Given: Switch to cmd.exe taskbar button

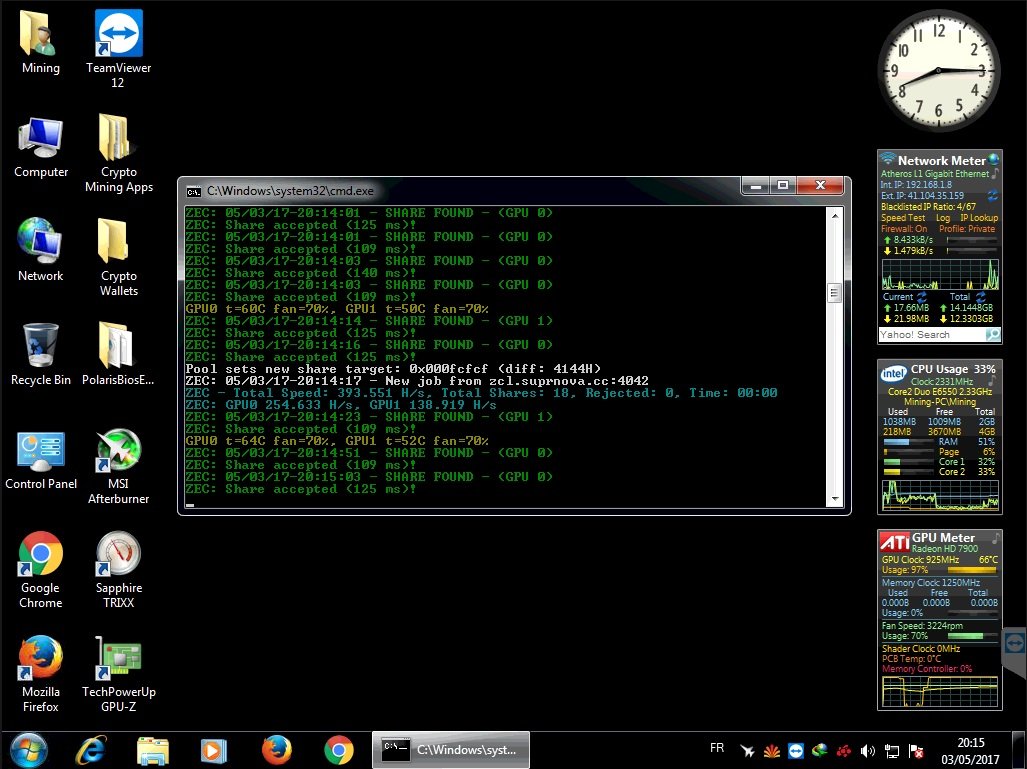Looking at the screenshot, I should [x=451, y=749].
